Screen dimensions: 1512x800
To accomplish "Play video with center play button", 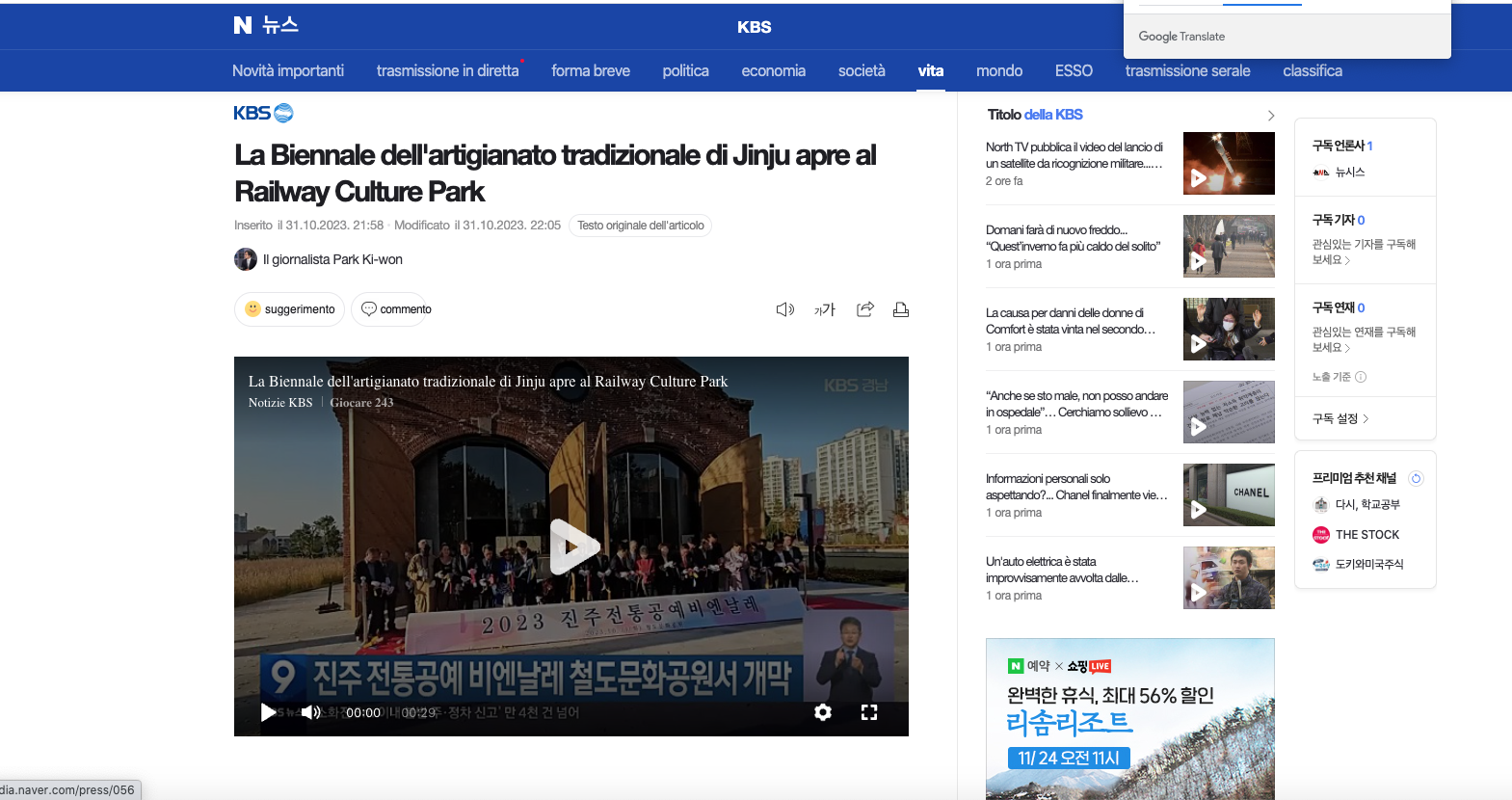I will click(x=574, y=547).
